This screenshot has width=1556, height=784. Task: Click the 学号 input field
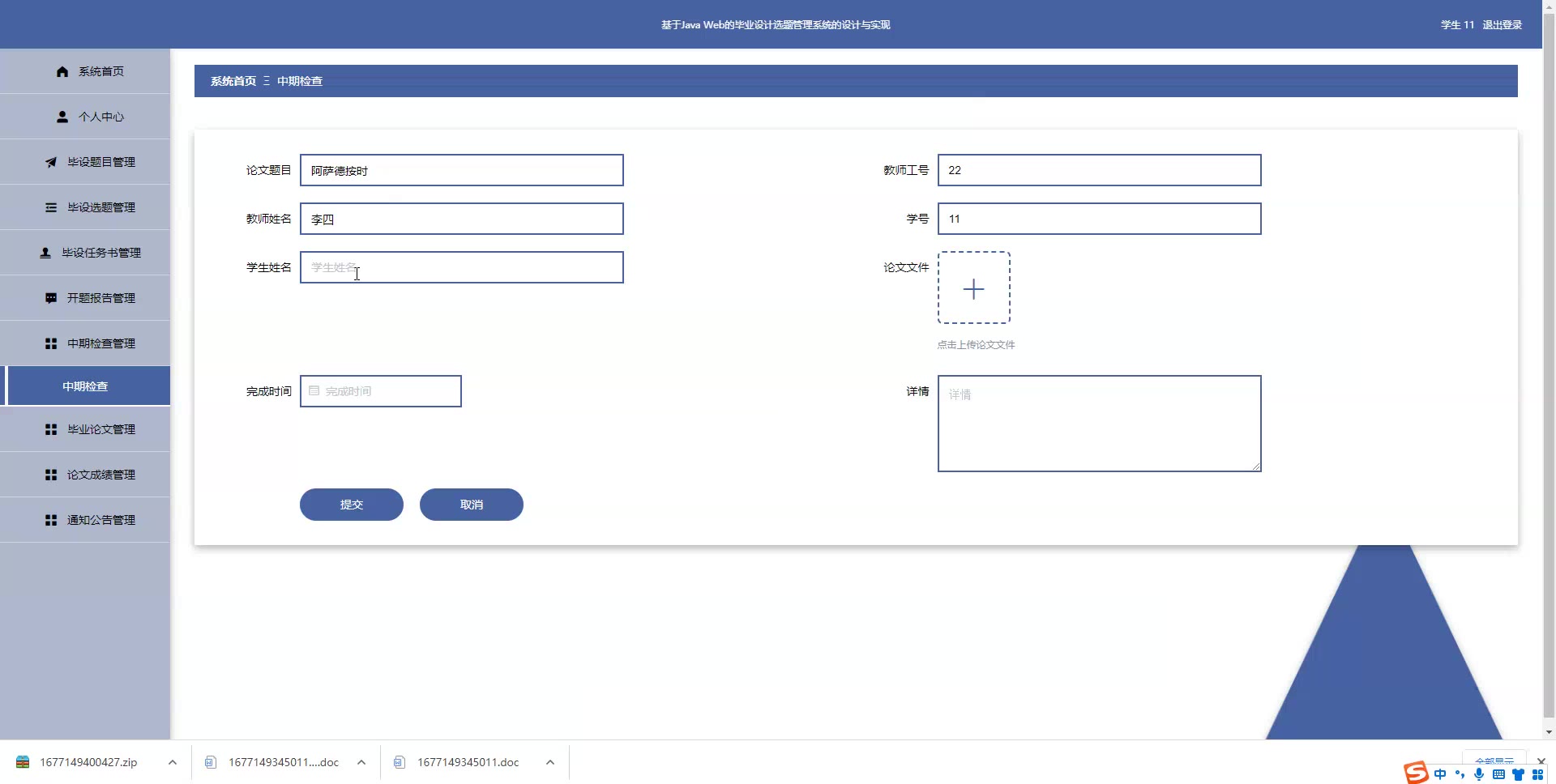1100,219
